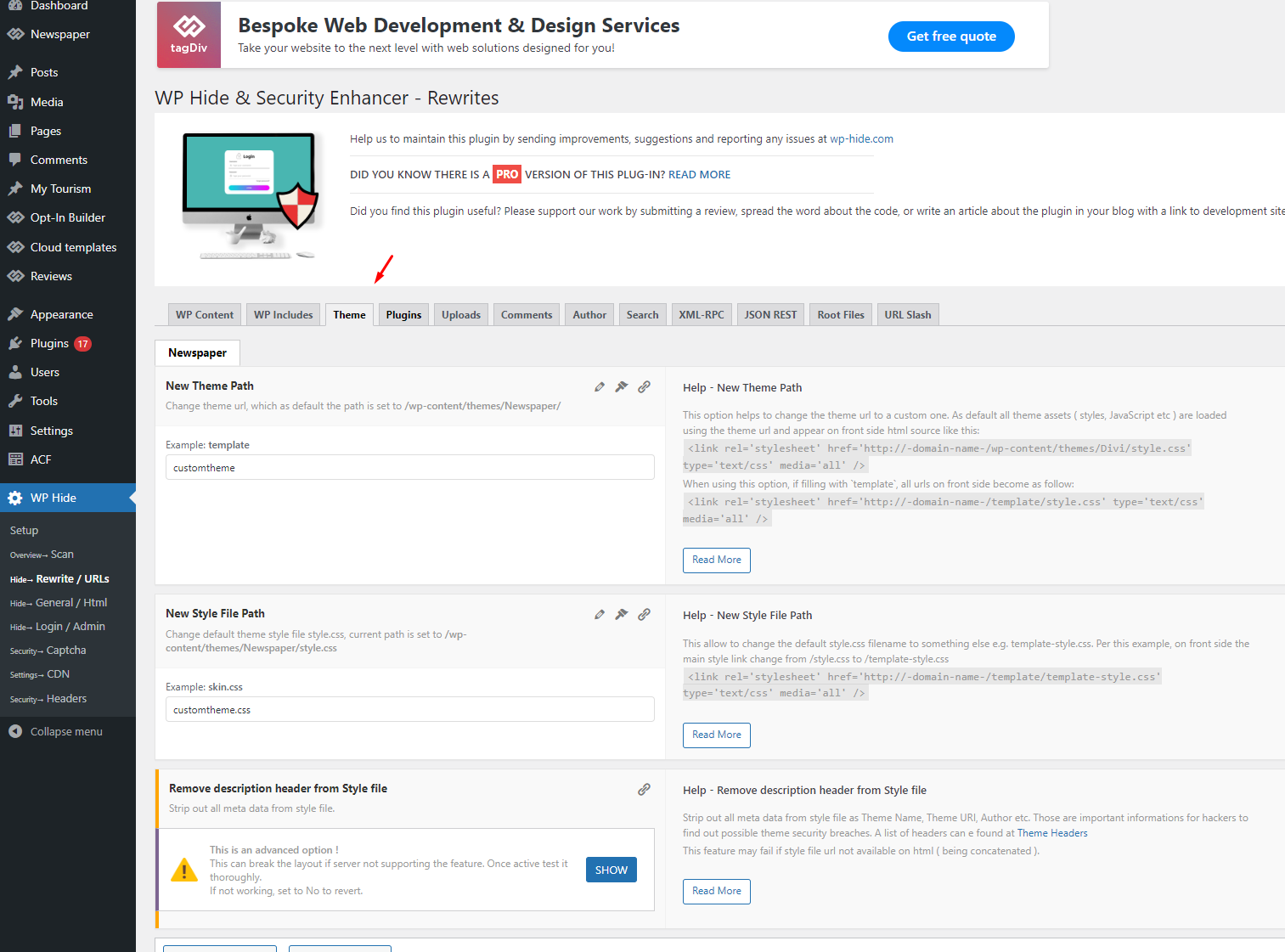
Task: Open Security Captcha submenu item
Action: coord(48,651)
